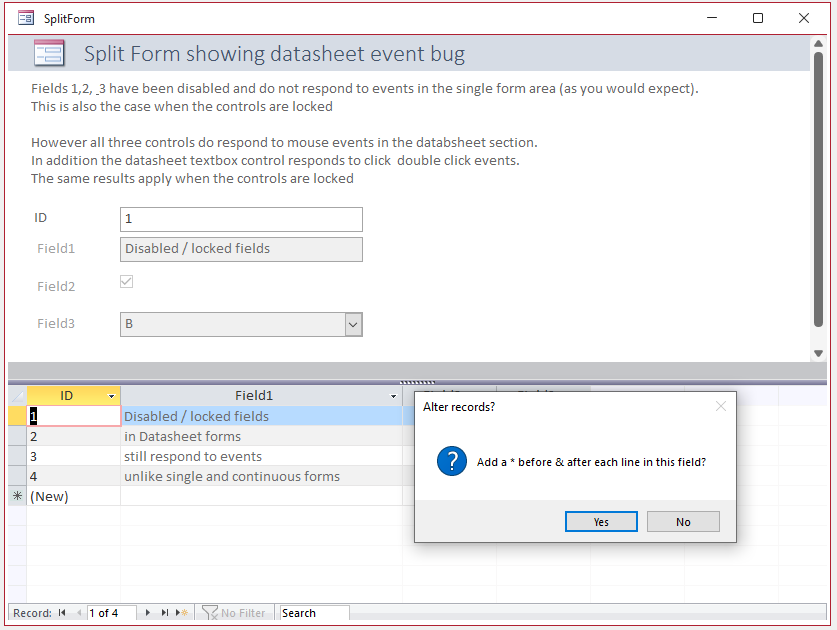Image resolution: width=837 pixels, height=630 pixels.
Task: Click the "in Datasheet forms" cell
Action: pyautogui.click(x=262, y=436)
